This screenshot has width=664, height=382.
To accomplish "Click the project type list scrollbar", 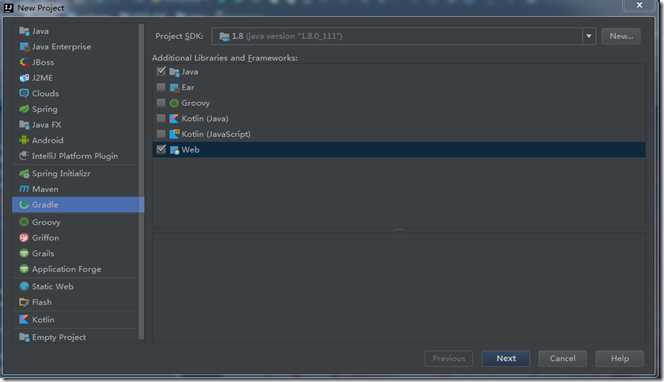I will click(141, 181).
